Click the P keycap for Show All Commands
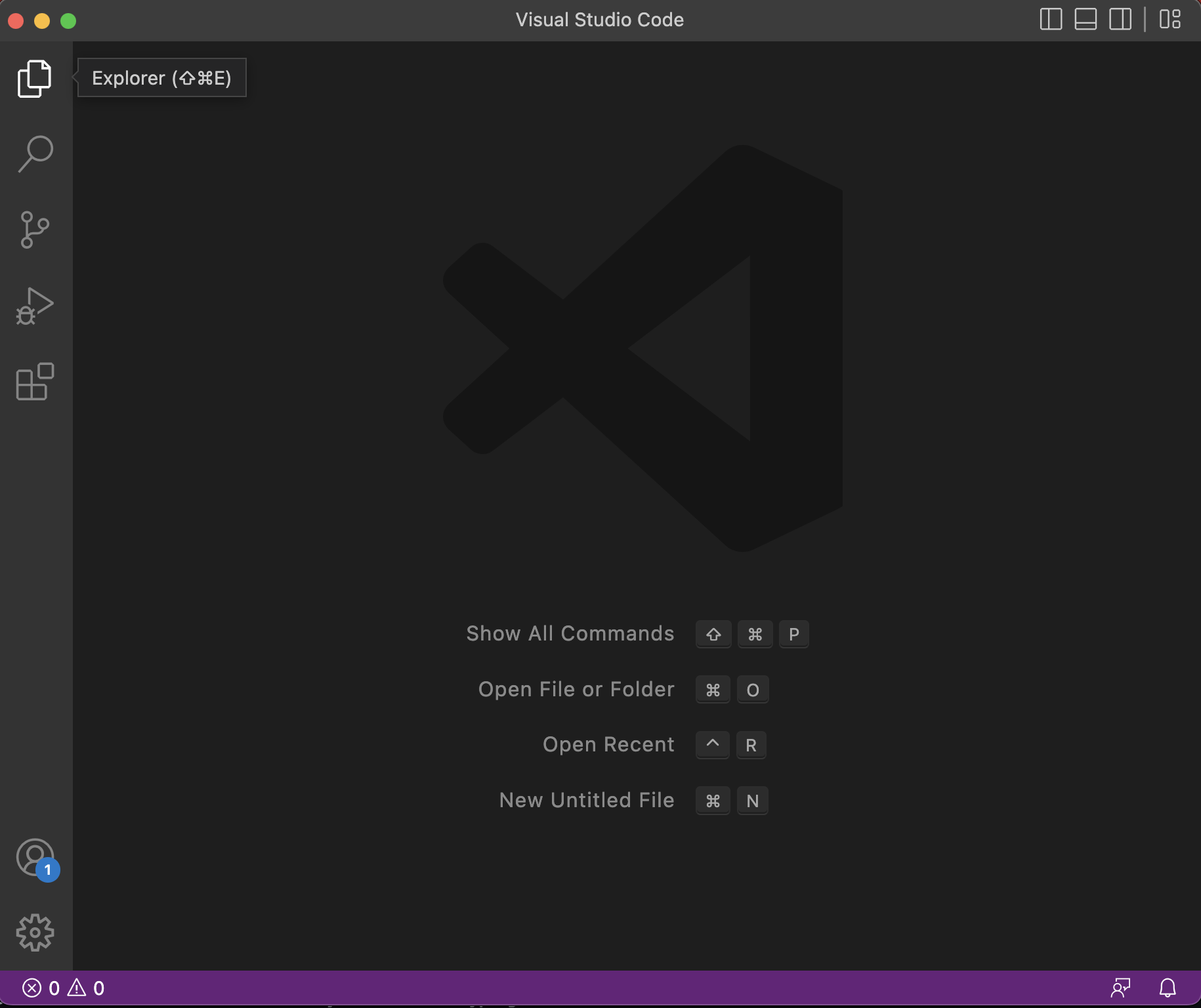Screen dimensions: 1201x1008 [794, 635]
